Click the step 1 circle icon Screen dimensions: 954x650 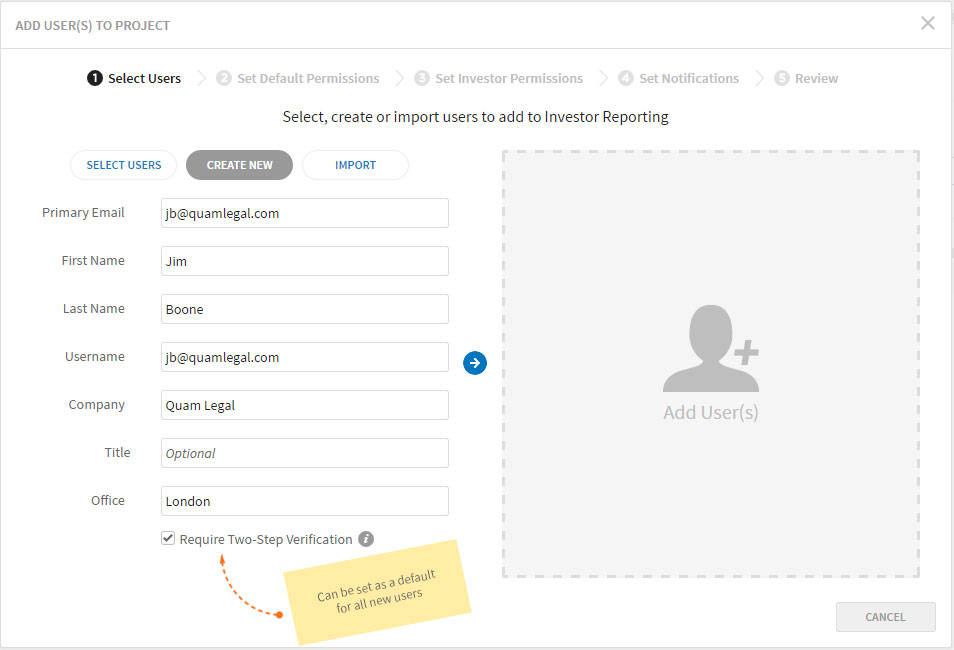tap(95, 78)
